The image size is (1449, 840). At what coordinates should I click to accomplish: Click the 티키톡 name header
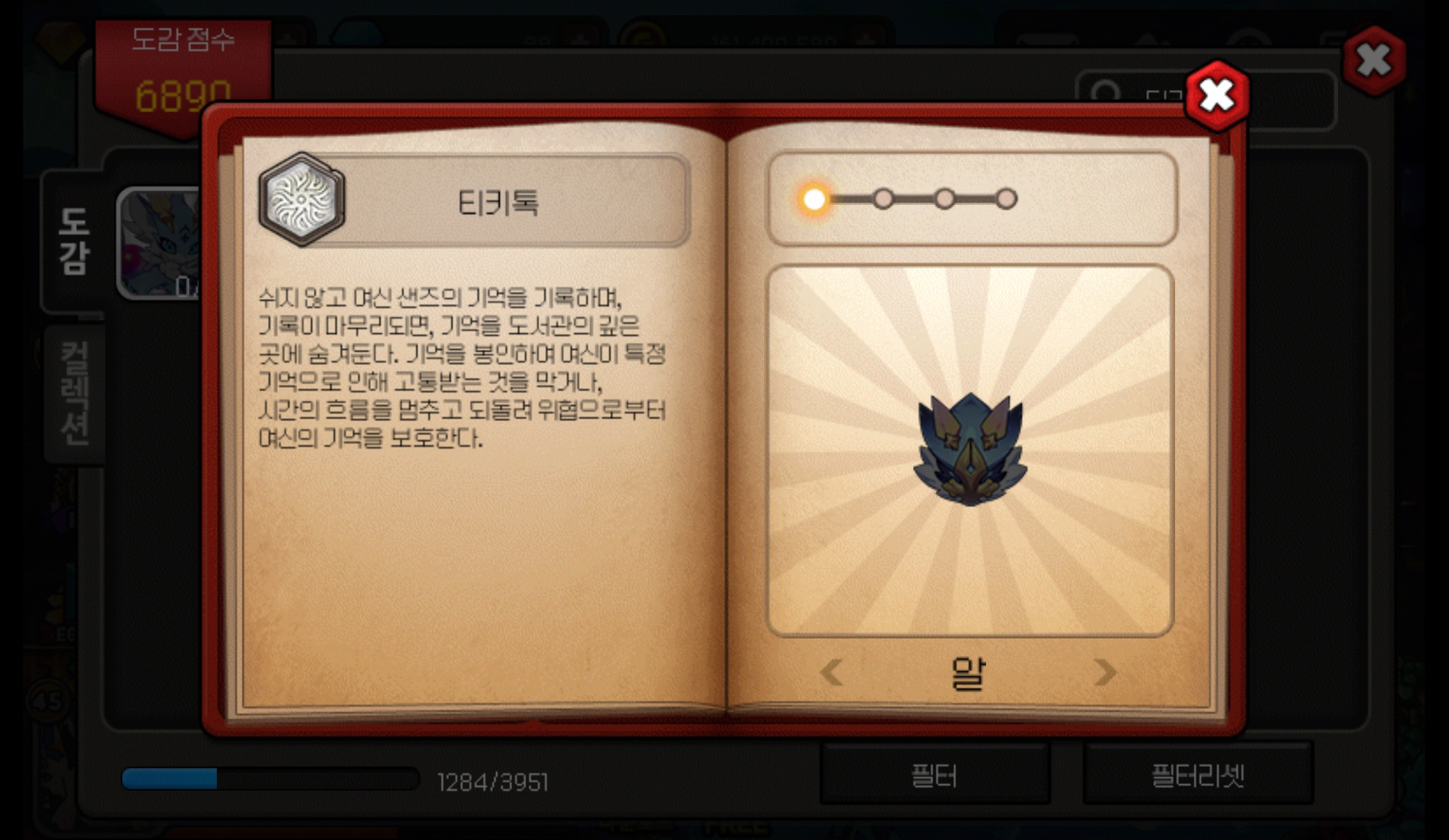click(x=498, y=203)
